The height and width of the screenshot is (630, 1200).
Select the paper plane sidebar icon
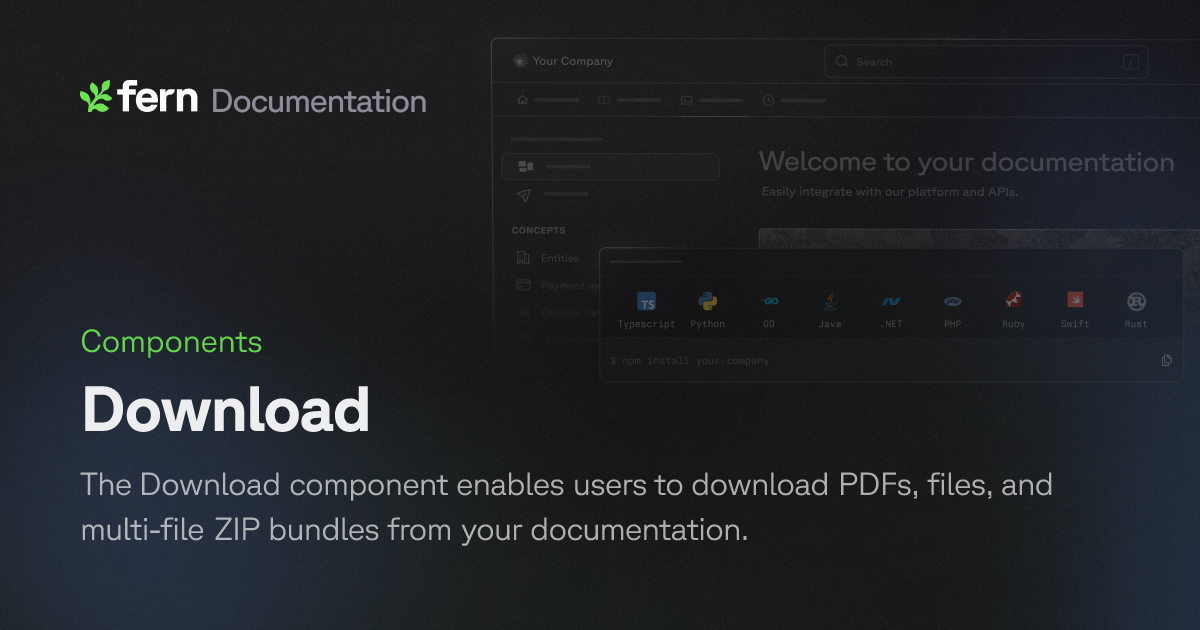pos(525,194)
